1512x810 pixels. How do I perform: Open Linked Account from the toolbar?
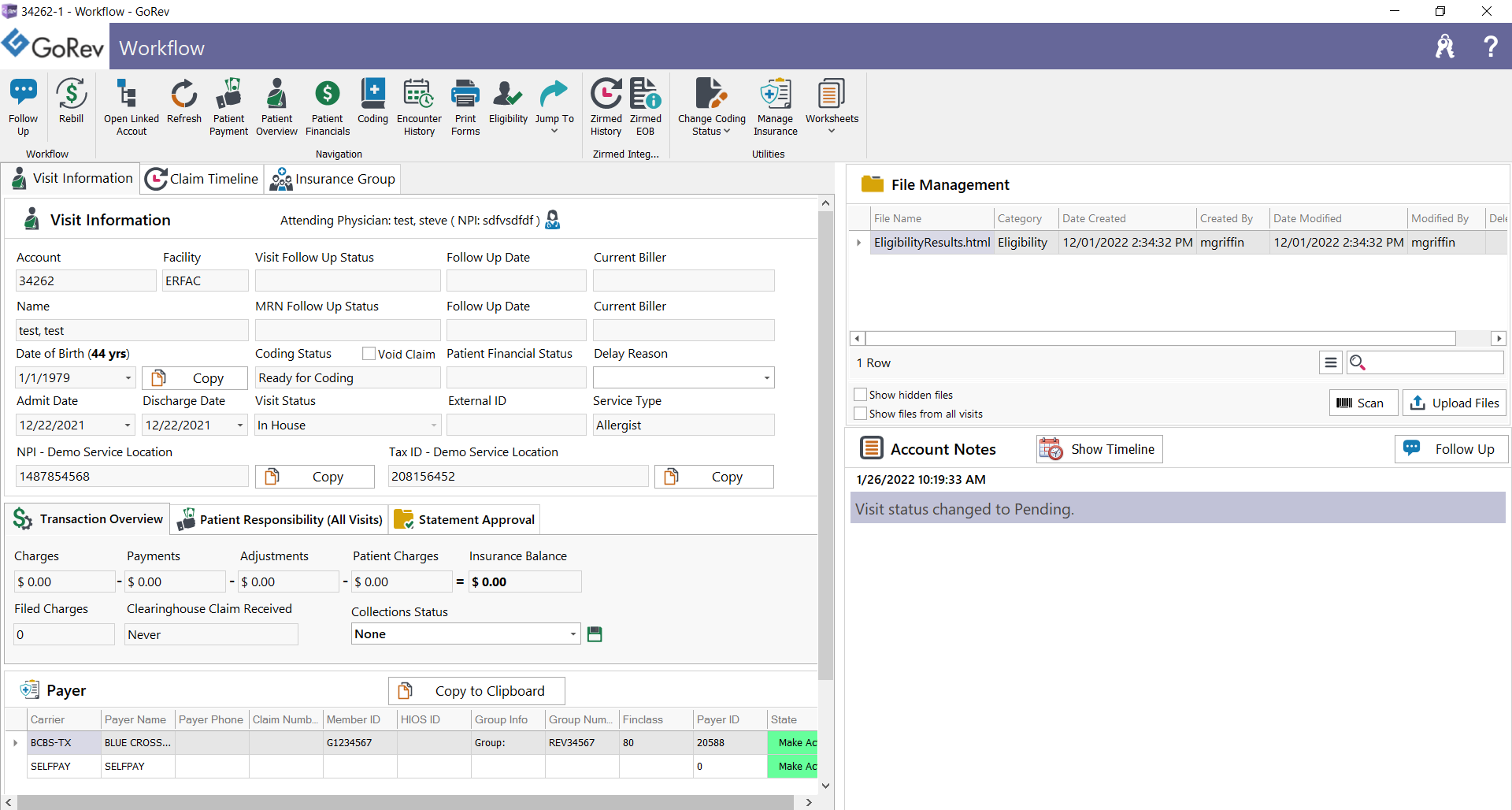tap(132, 107)
